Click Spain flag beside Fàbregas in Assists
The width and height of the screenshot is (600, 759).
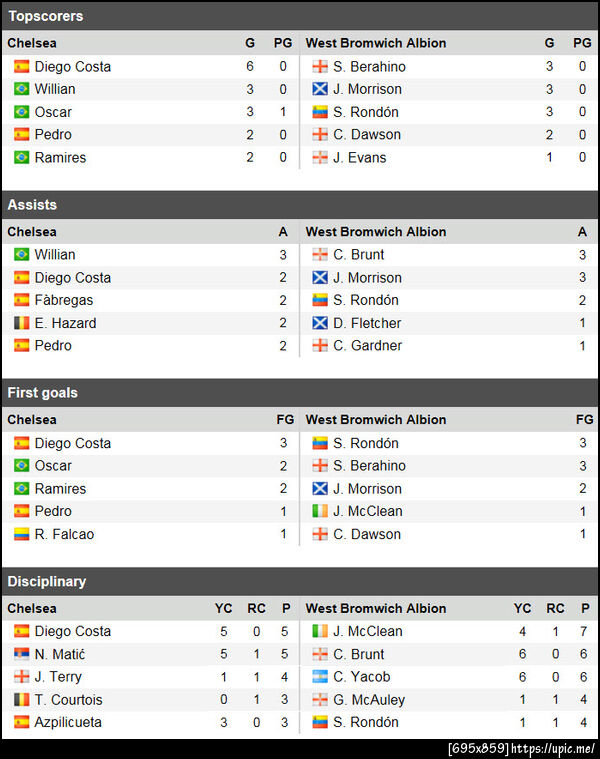coord(21,300)
